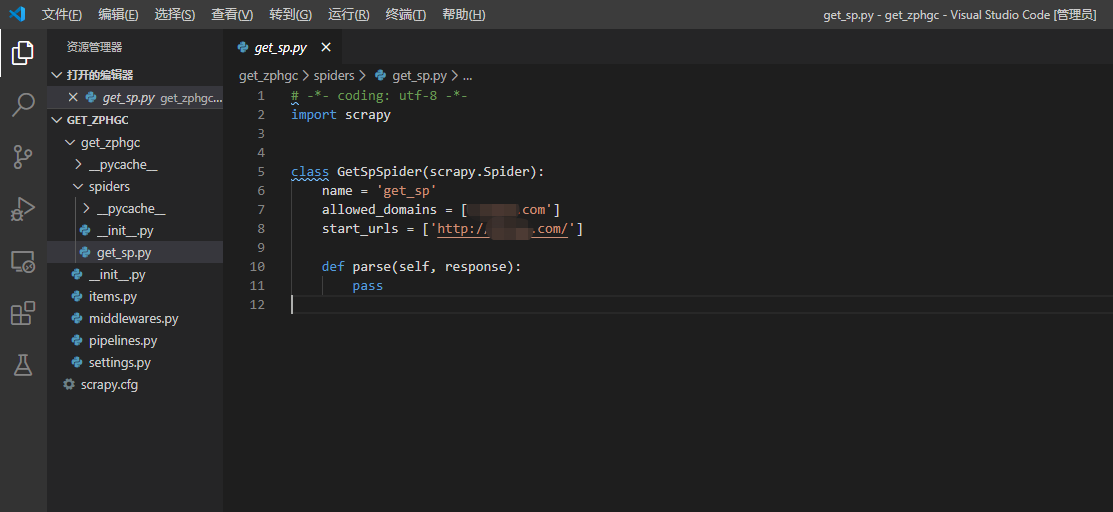Open middlewares.py file
The width and height of the screenshot is (1113, 512).
[x=133, y=318]
